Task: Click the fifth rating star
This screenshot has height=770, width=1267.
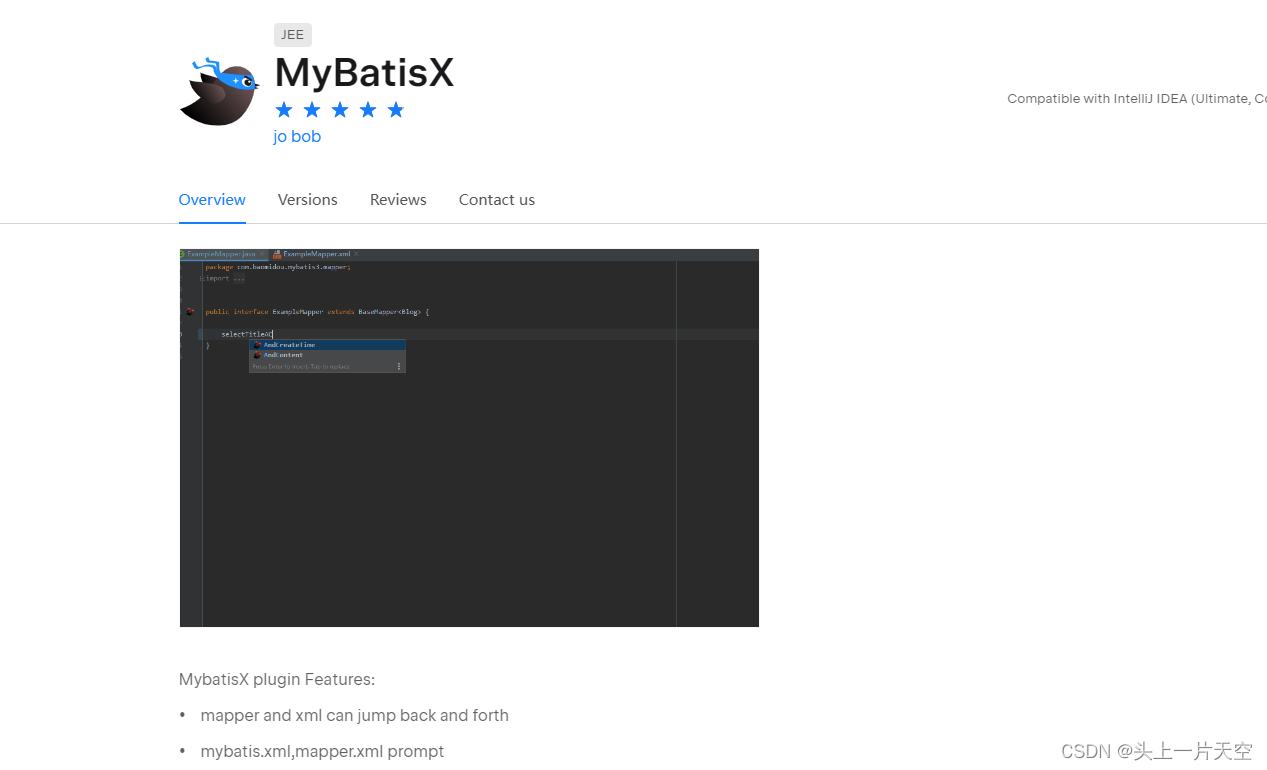Action: tap(396, 110)
